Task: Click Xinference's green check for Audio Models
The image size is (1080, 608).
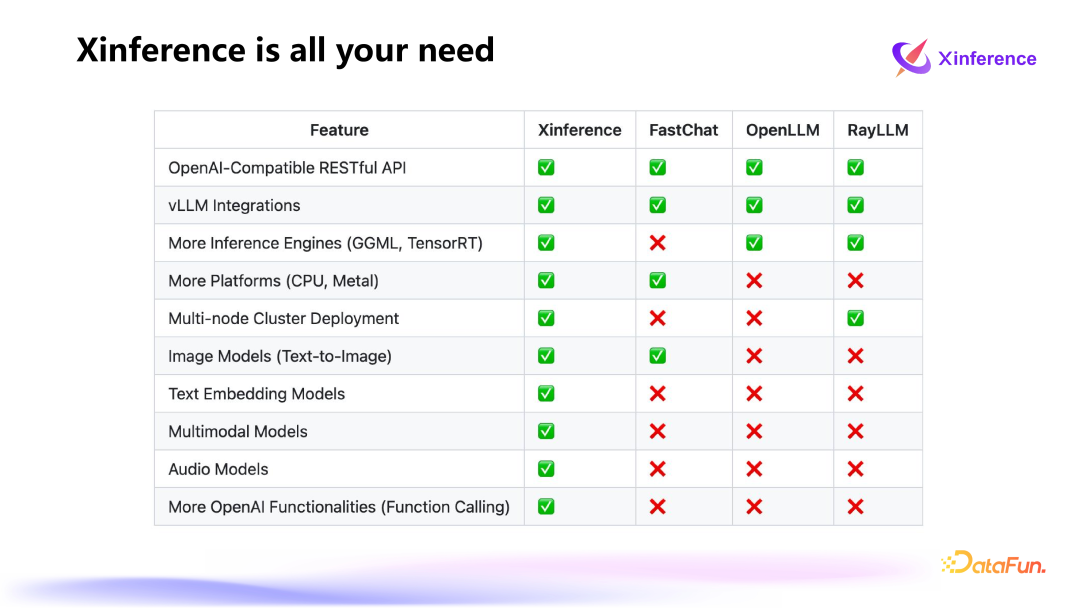Action: pyautogui.click(x=546, y=469)
